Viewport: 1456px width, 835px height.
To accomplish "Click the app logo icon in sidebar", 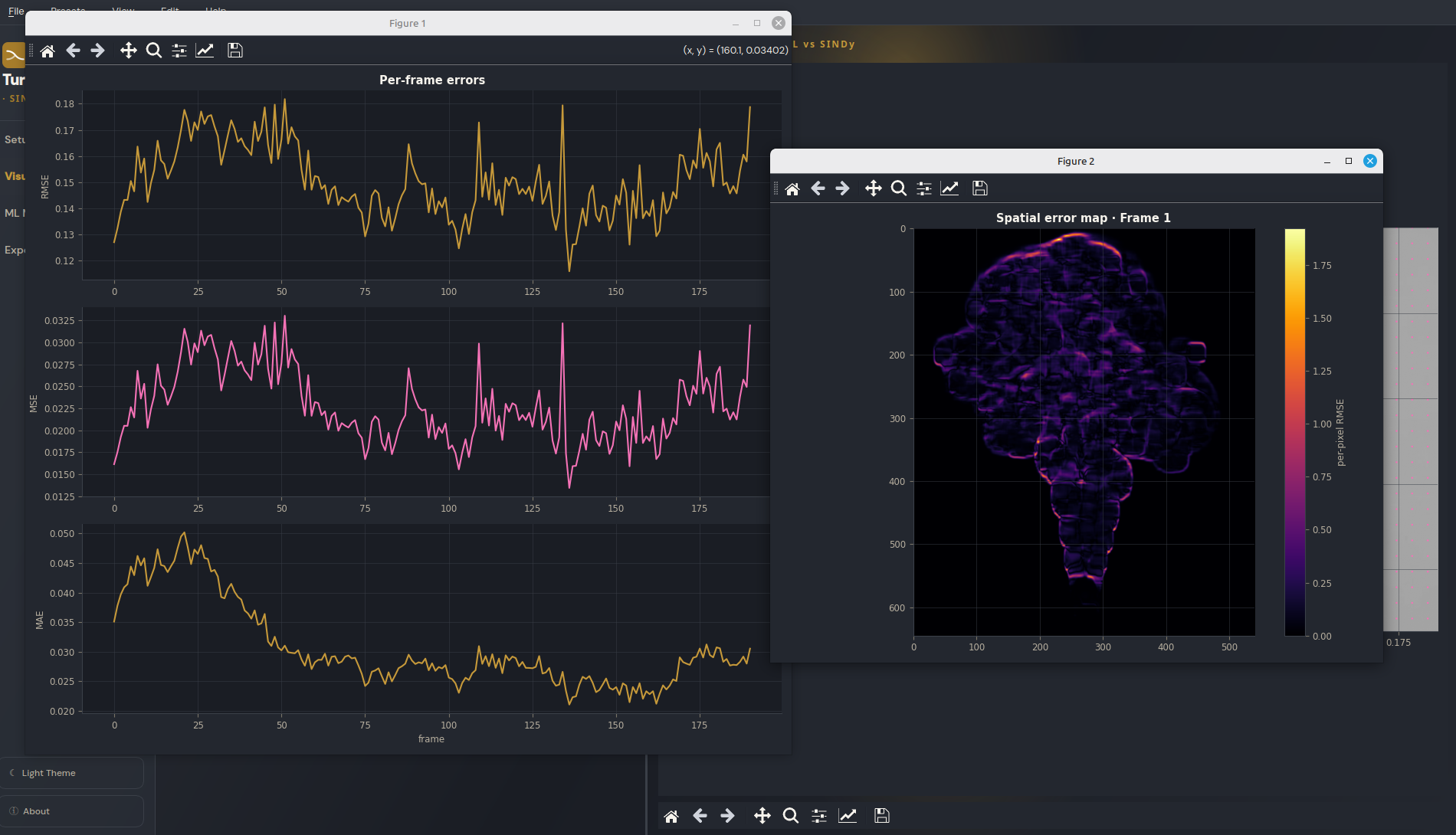I will coord(14,55).
